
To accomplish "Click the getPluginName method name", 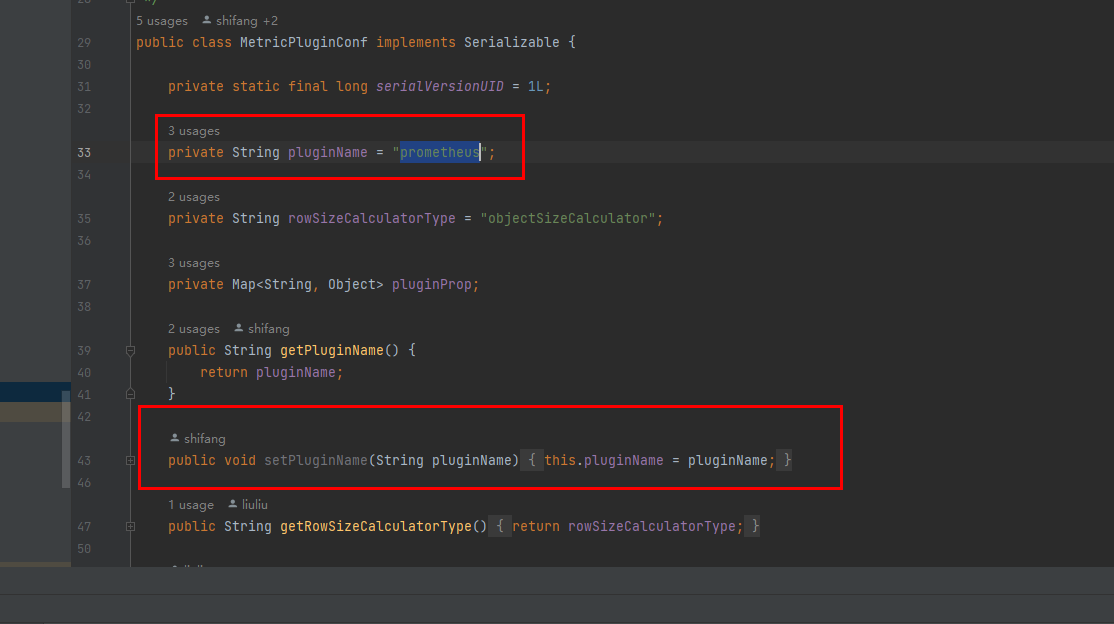I will 332,350.
